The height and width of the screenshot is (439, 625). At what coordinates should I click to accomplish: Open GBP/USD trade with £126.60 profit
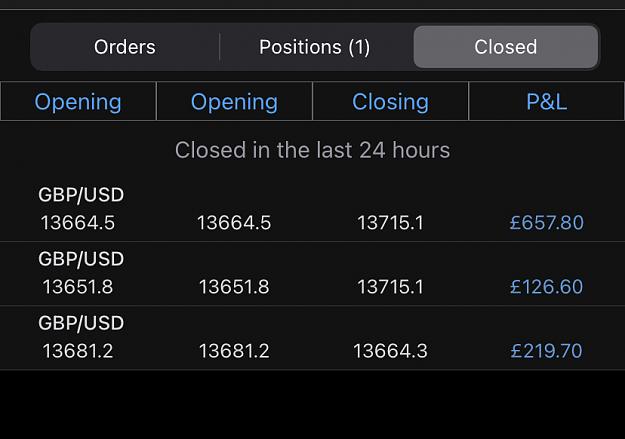coord(312,274)
